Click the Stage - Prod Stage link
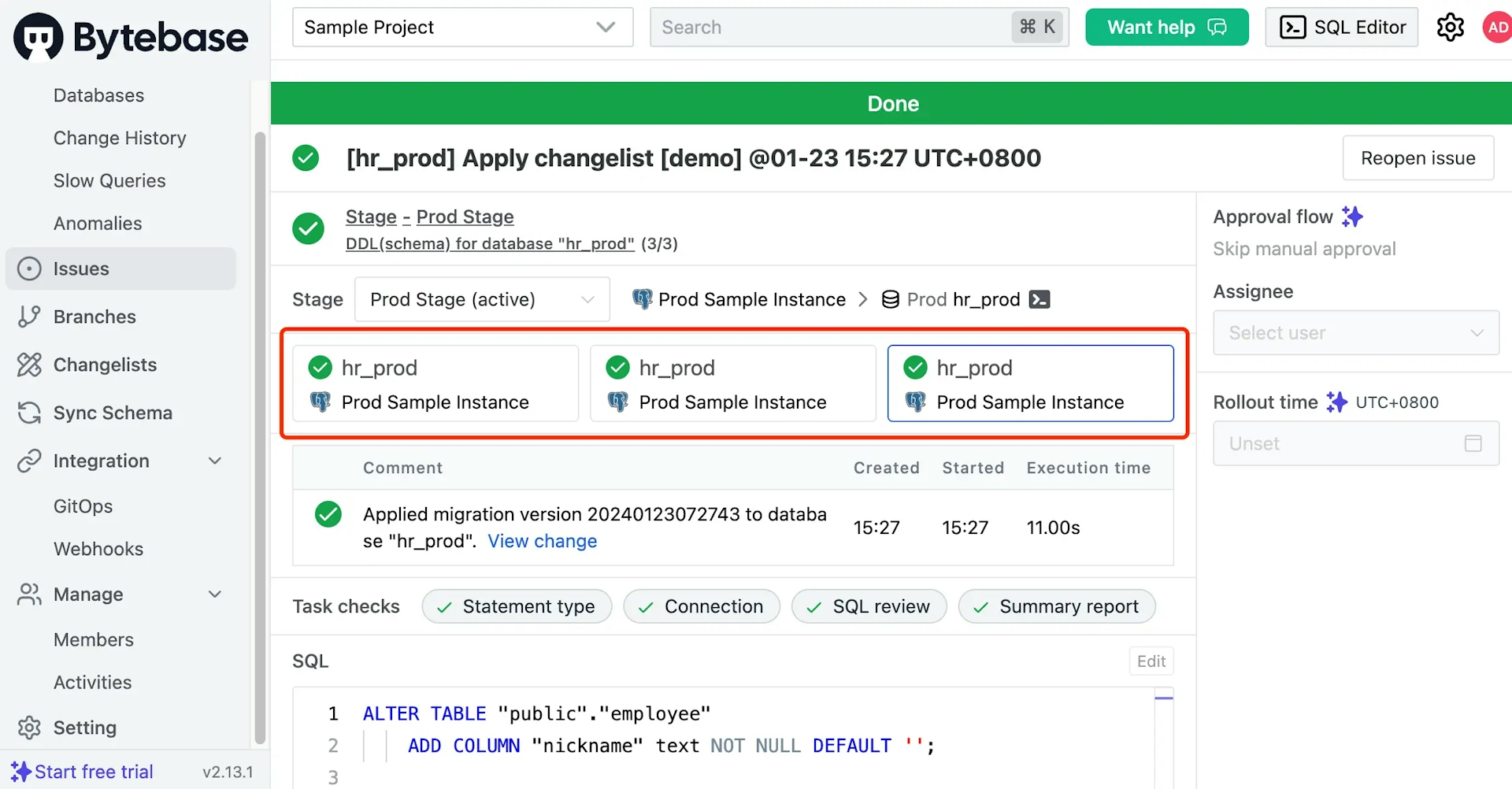Image resolution: width=1512 pixels, height=789 pixels. tap(429, 217)
